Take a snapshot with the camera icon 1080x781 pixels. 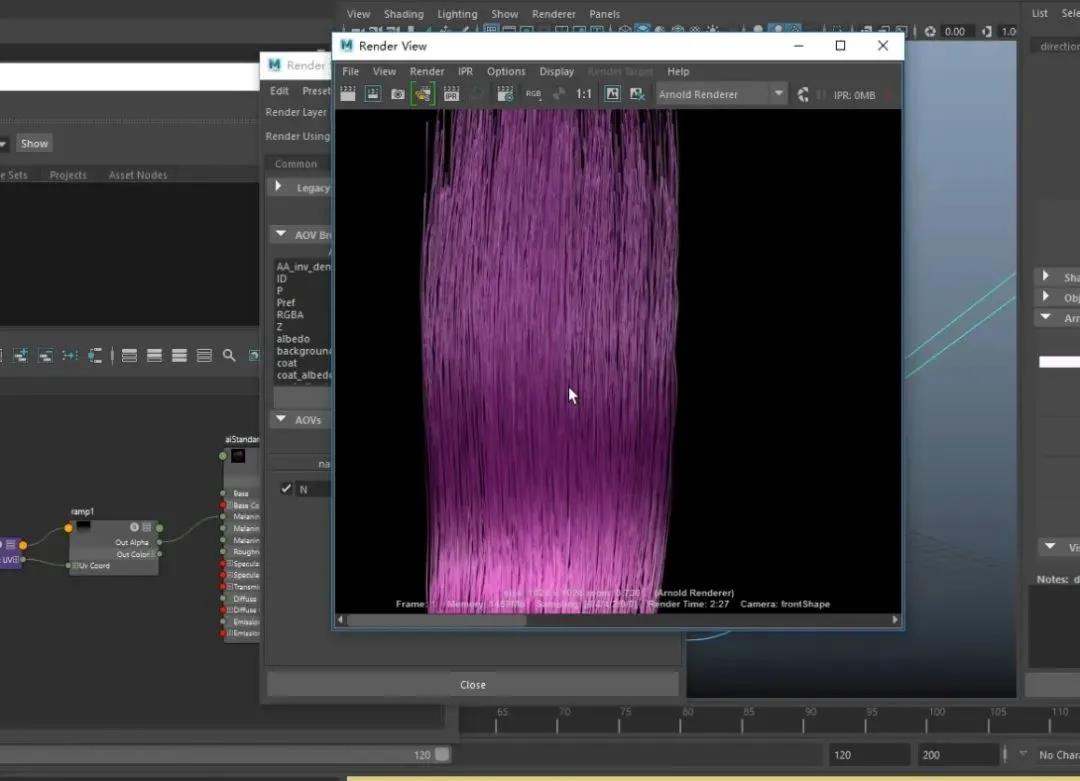click(x=398, y=94)
